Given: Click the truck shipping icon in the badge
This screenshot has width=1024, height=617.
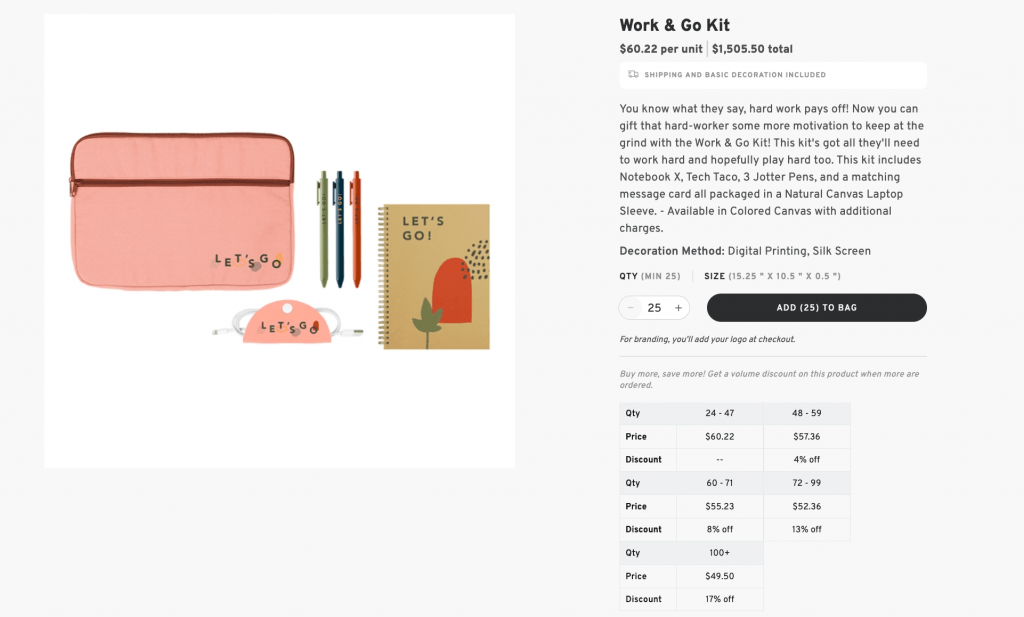Looking at the screenshot, I should tap(634, 75).
